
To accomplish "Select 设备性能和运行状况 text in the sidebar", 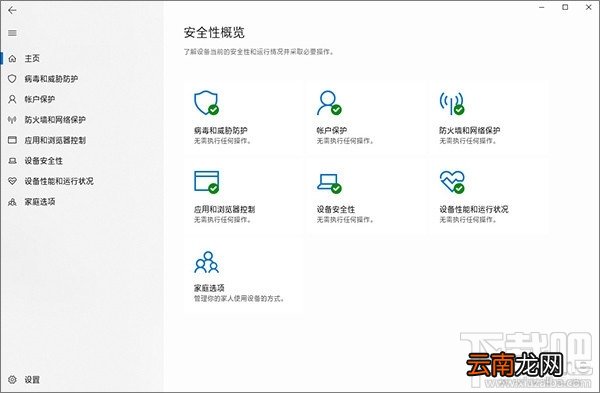I will click(x=59, y=181).
